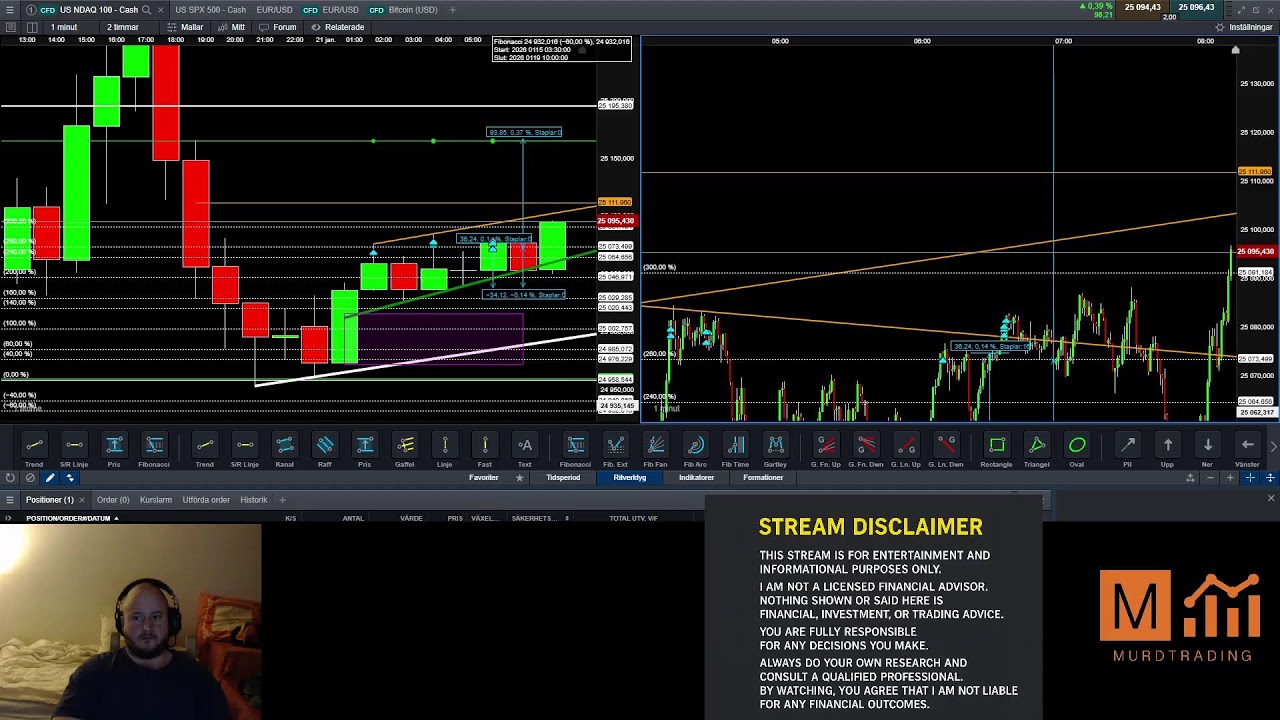Open the Historik tab
This screenshot has height=720, width=1280.
[253, 500]
